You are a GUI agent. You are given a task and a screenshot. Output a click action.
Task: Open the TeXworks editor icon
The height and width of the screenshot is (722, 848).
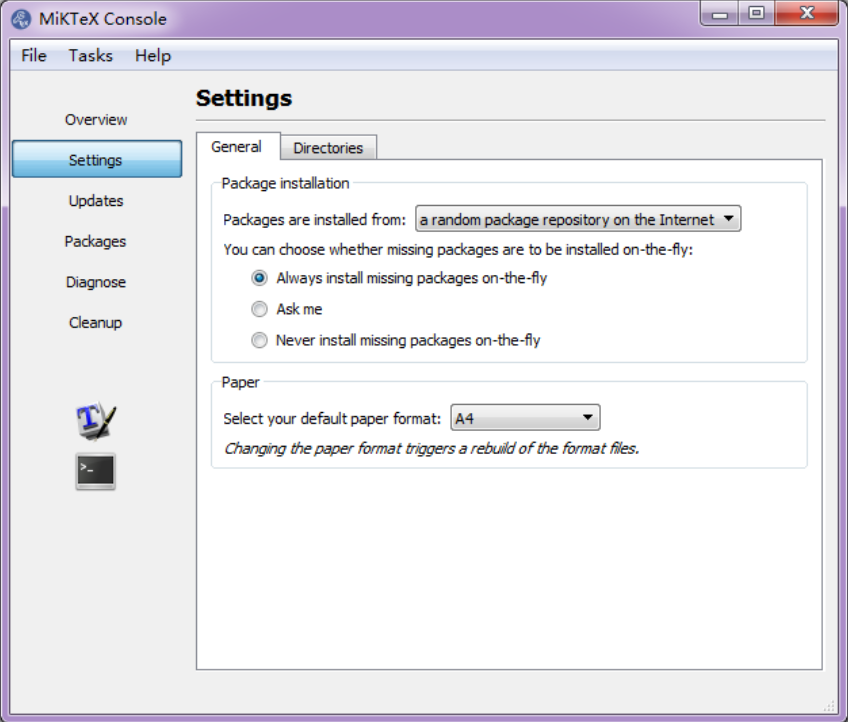click(96, 420)
